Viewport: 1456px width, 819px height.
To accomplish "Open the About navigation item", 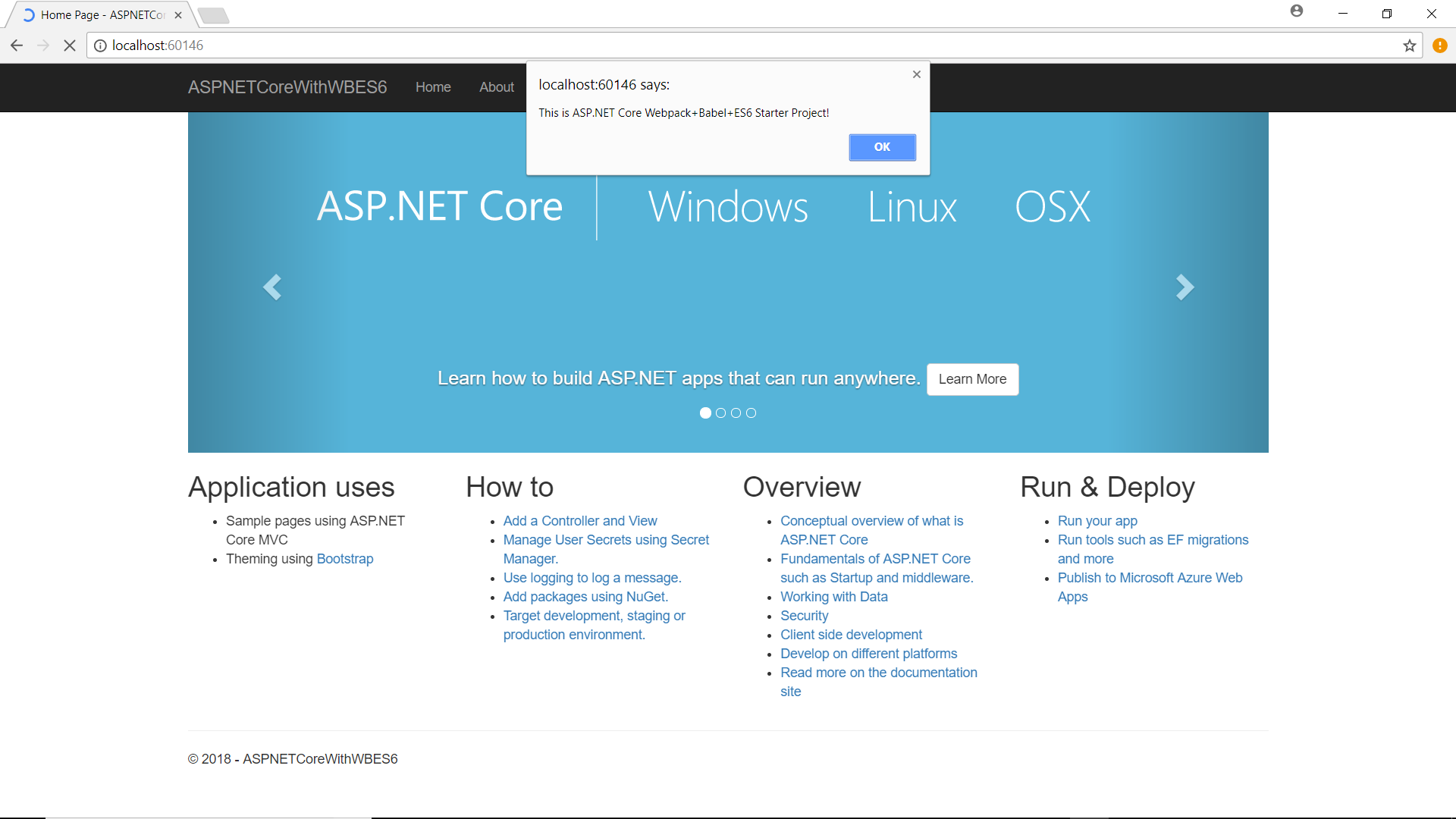I will [x=497, y=87].
